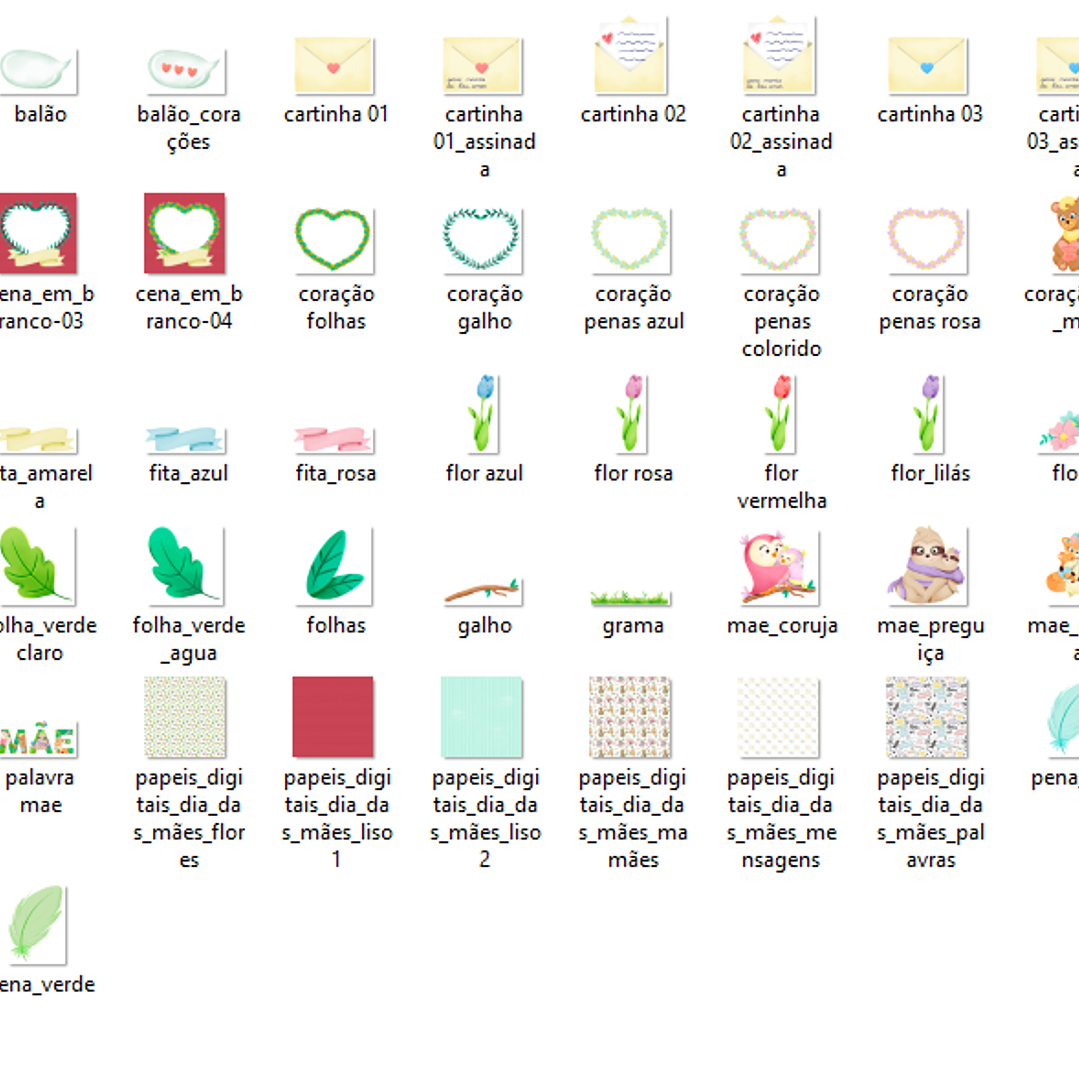This screenshot has width=1079, height=1079.
Task: Click the mae_coruja owl illustration
Action: [x=781, y=567]
